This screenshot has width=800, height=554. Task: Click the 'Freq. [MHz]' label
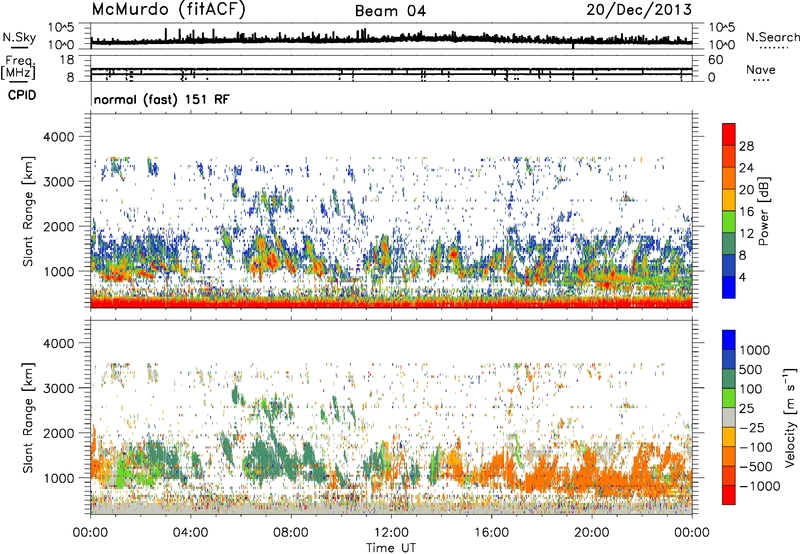pyautogui.click(x=18, y=68)
